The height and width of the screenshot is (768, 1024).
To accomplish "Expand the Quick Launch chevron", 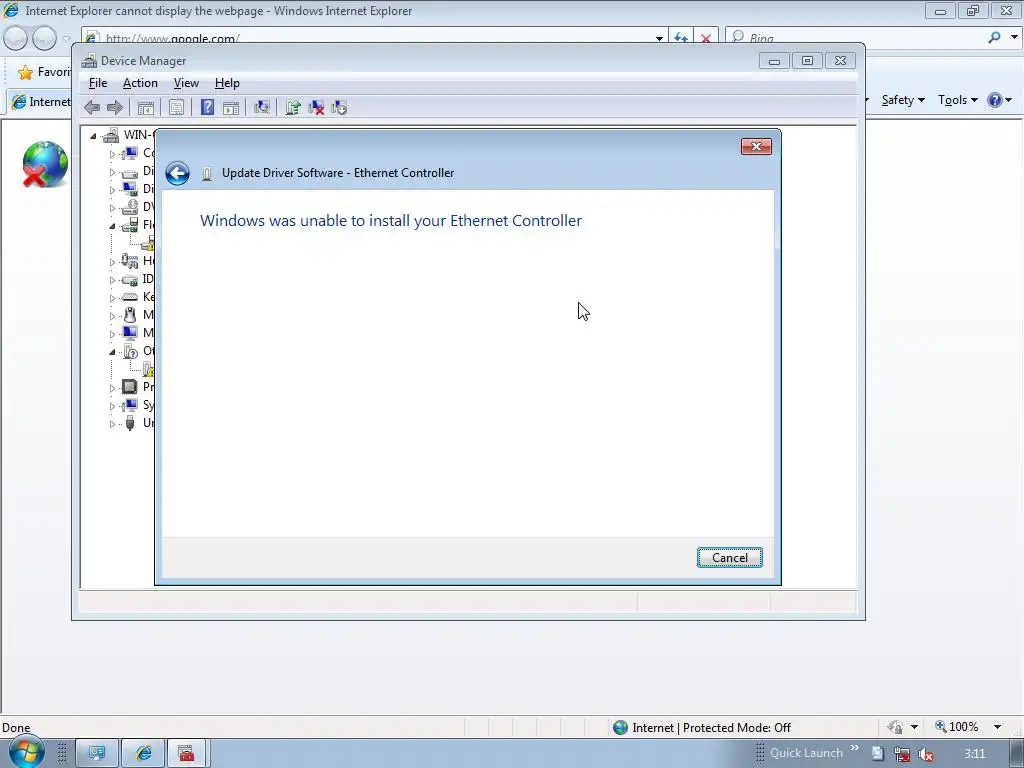I will (x=854, y=748).
